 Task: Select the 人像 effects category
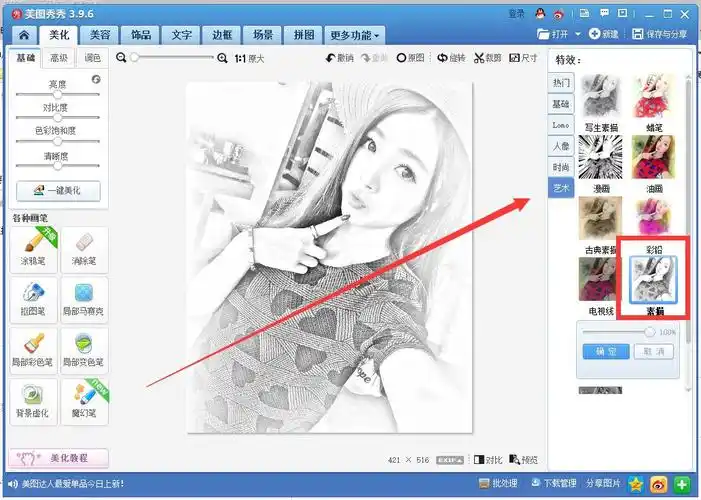tap(561, 146)
